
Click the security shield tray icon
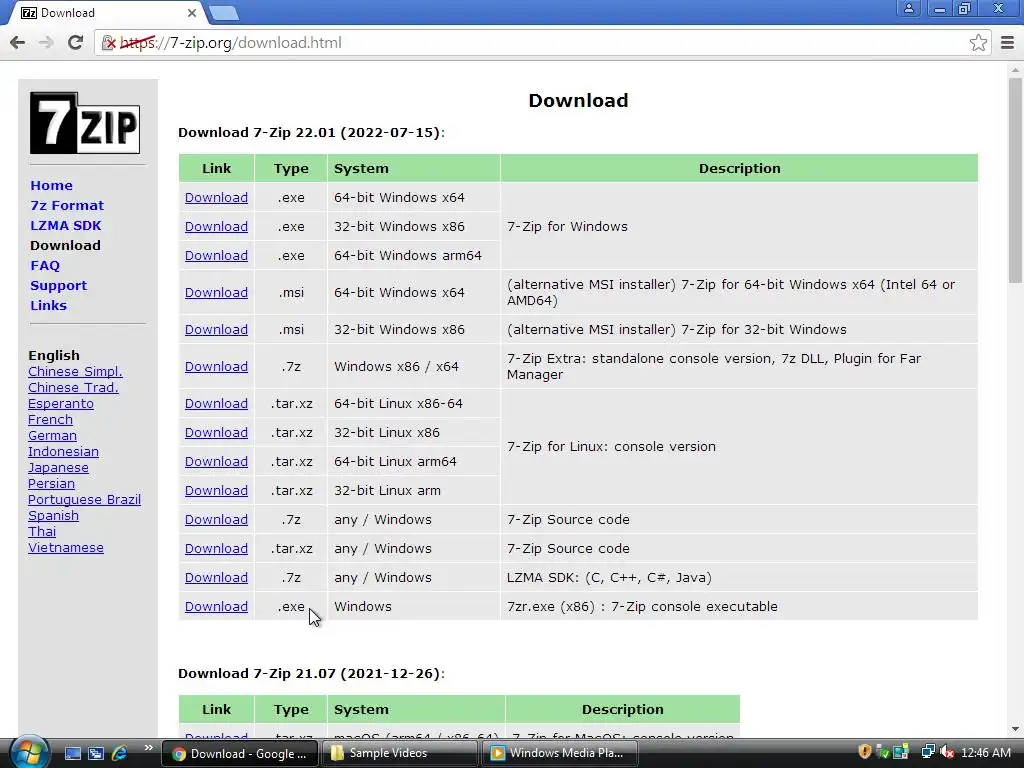point(865,752)
